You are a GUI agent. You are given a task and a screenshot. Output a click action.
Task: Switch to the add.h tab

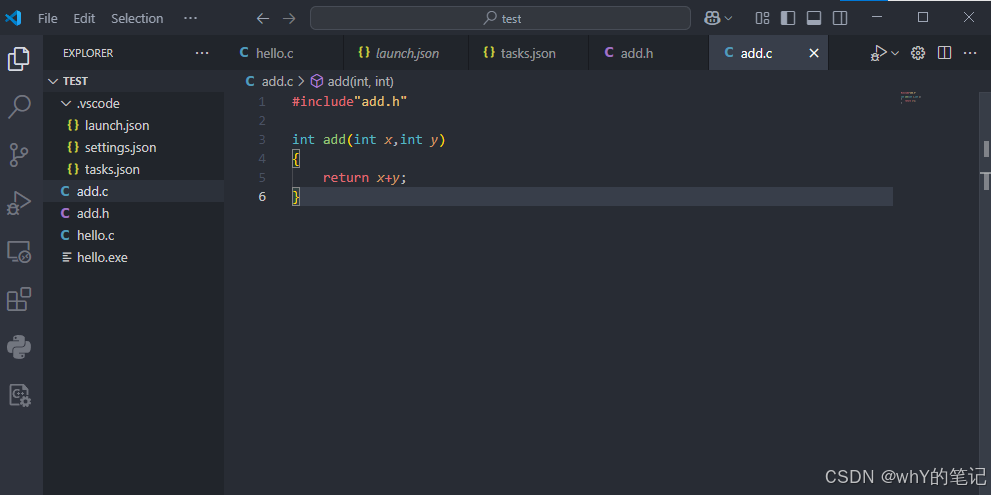click(x=648, y=53)
